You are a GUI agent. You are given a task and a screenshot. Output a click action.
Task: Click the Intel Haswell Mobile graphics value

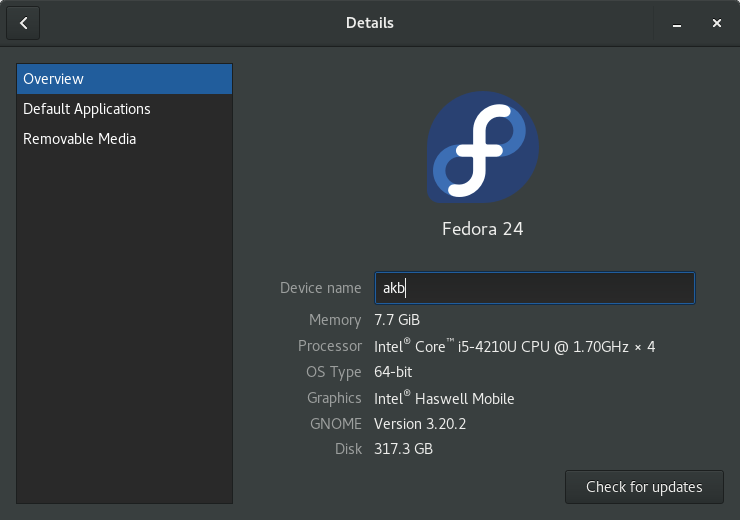click(444, 398)
